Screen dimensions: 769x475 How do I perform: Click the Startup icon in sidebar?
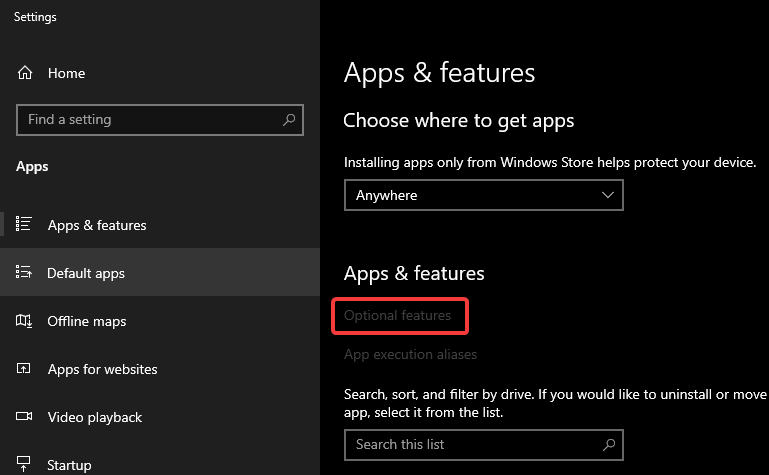click(26, 465)
